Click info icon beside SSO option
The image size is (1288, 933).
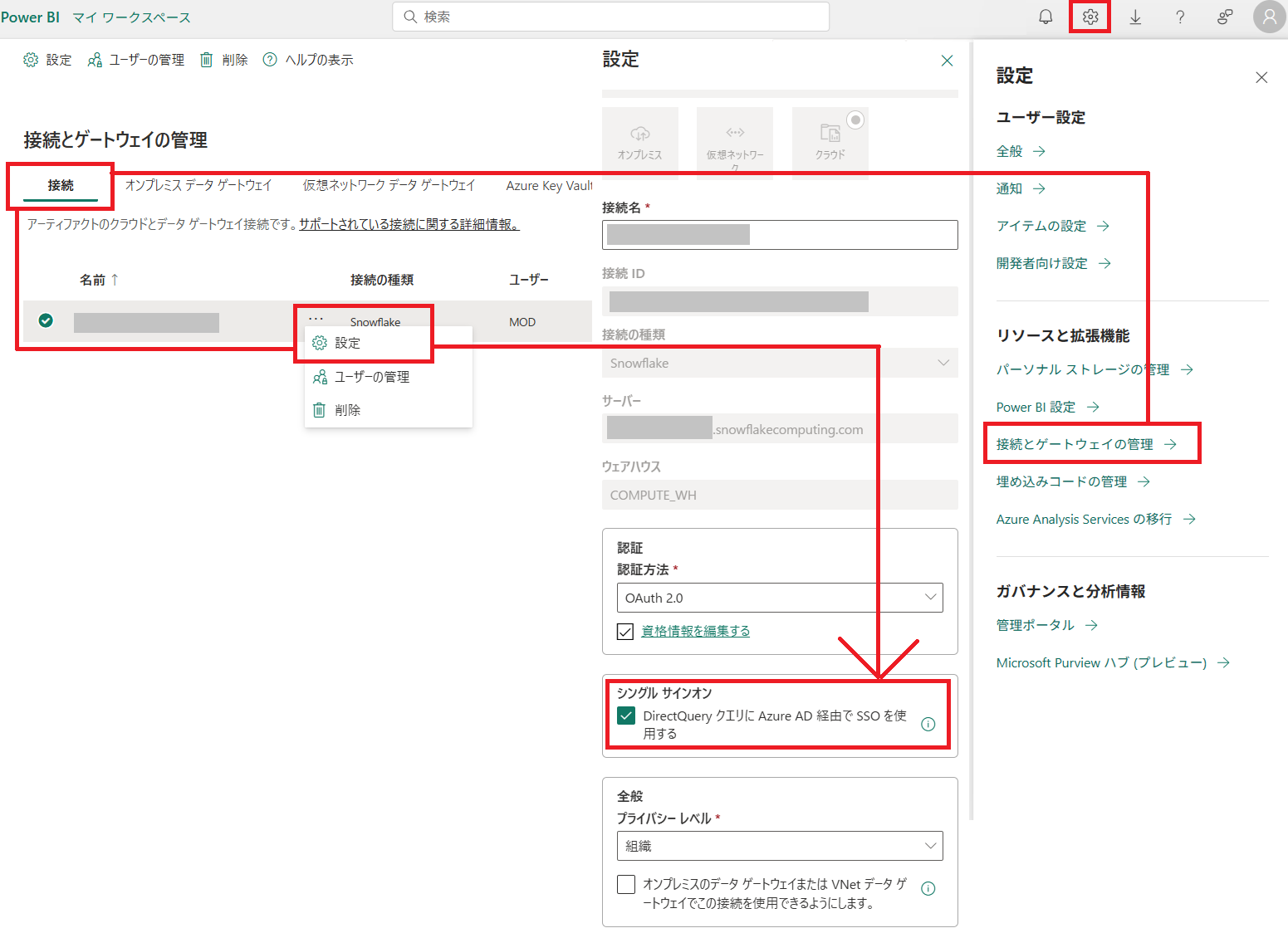[x=928, y=724]
